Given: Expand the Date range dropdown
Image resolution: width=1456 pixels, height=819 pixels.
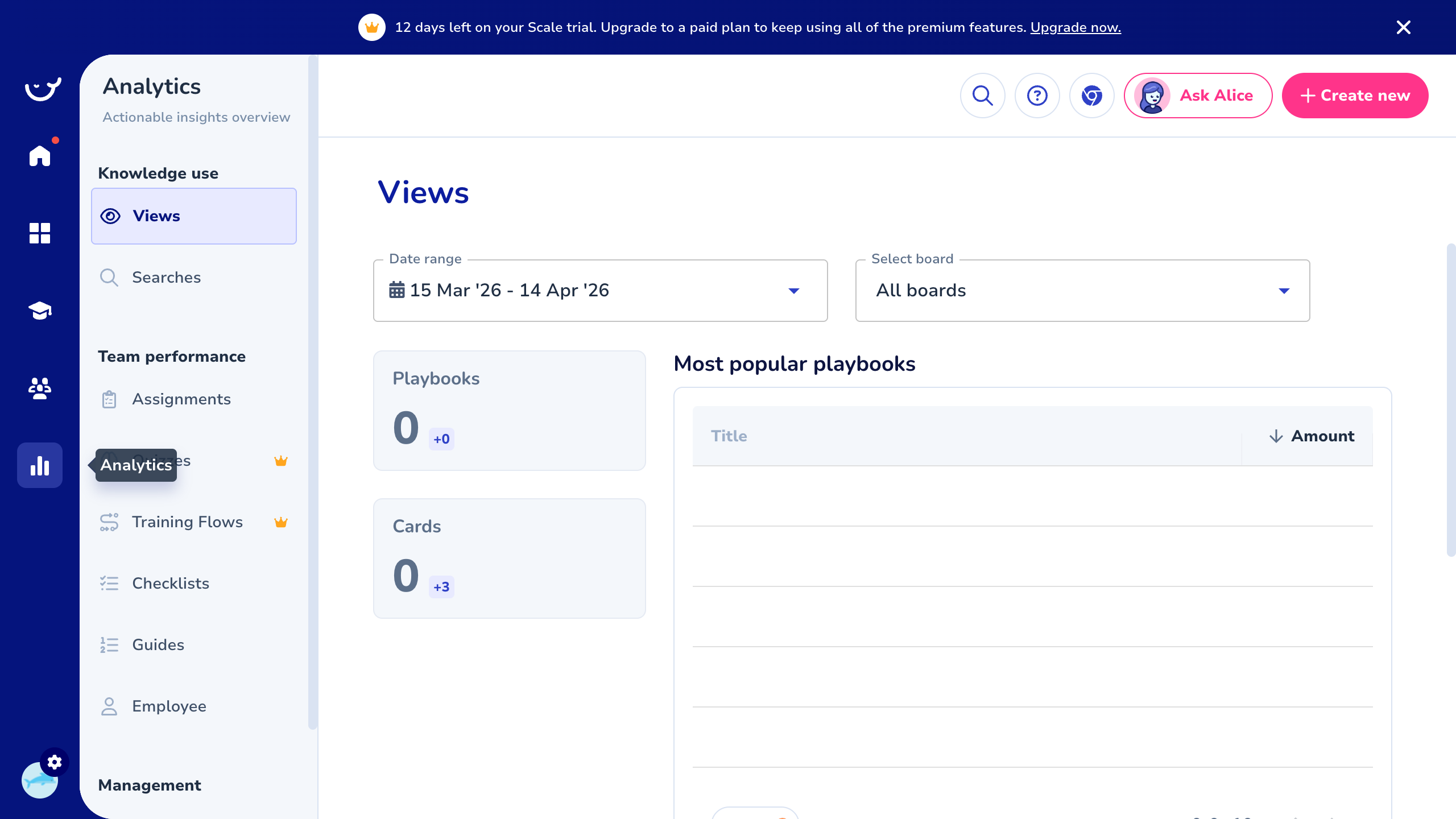Looking at the screenshot, I should click(794, 290).
